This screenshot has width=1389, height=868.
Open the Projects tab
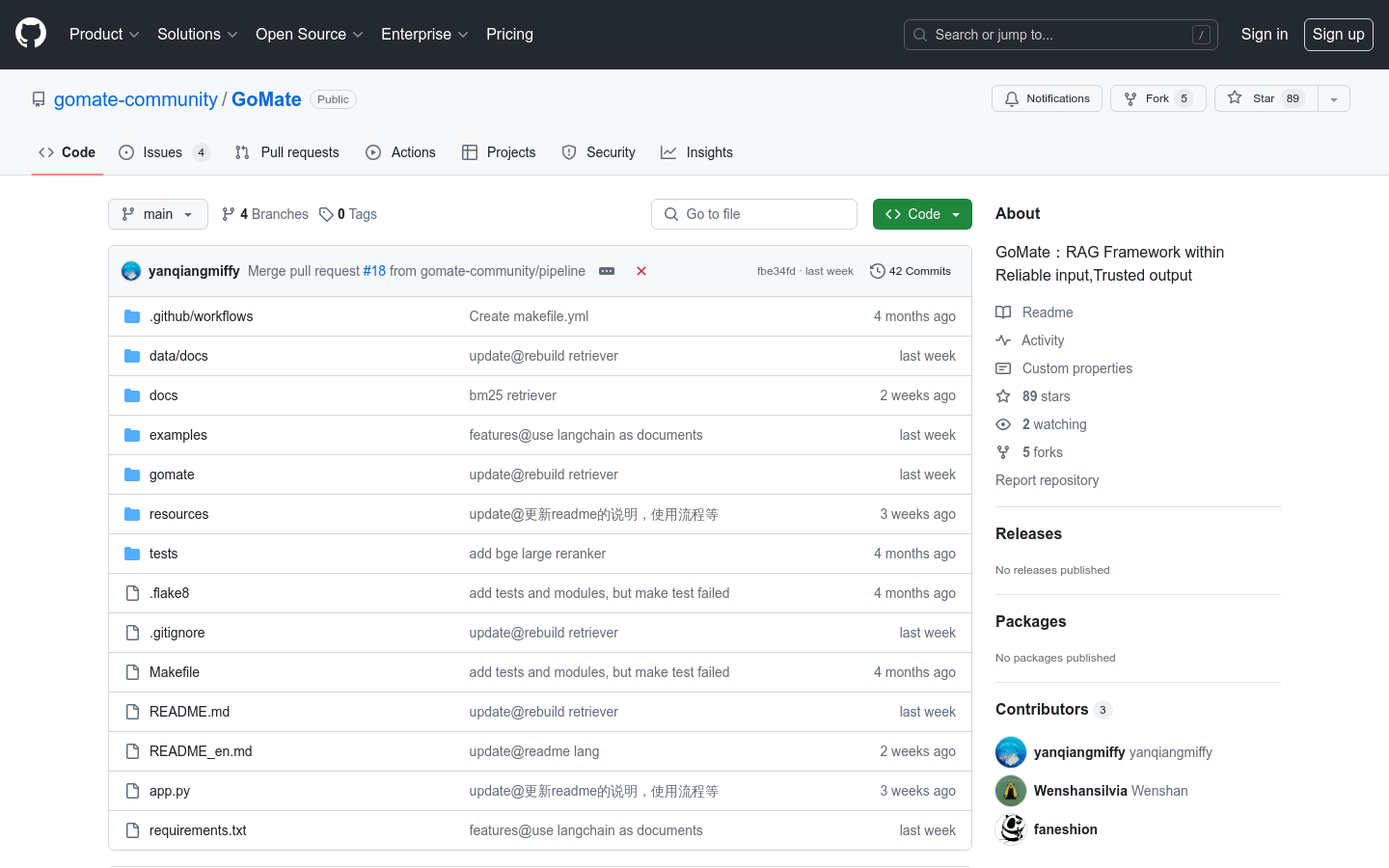[x=499, y=152]
